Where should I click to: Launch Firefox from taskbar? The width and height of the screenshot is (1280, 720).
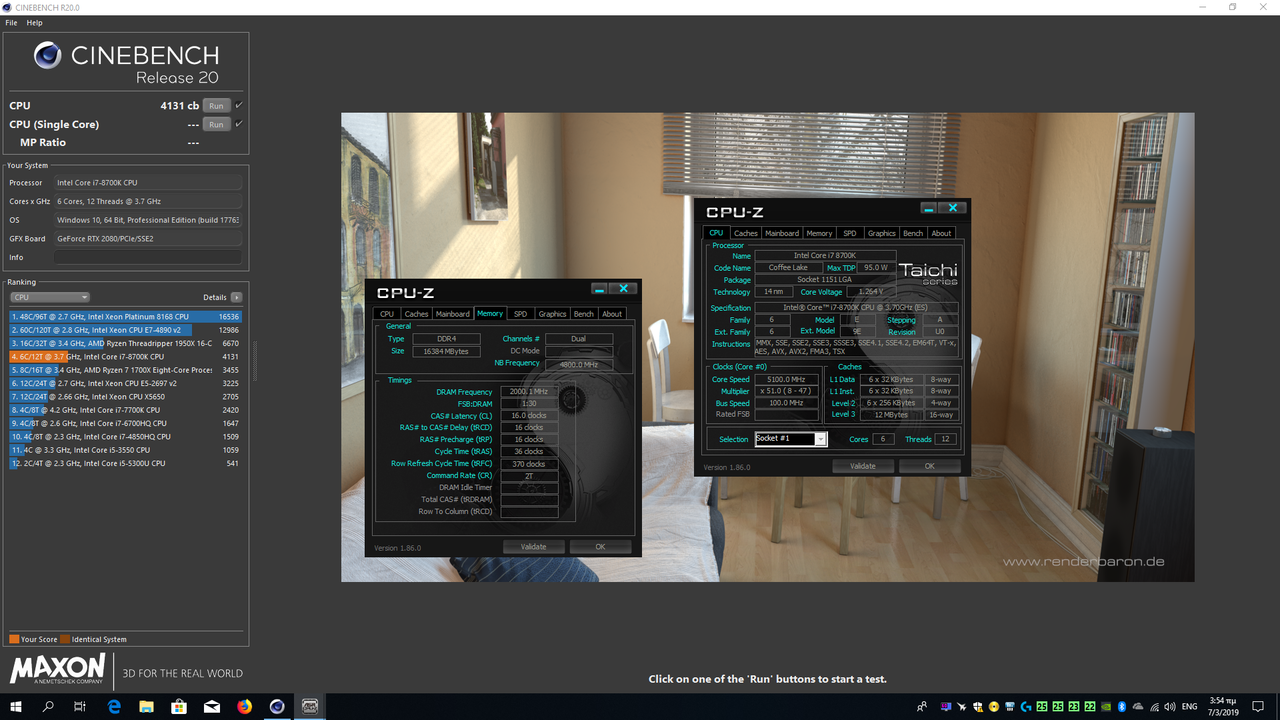(x=245, y=707)
